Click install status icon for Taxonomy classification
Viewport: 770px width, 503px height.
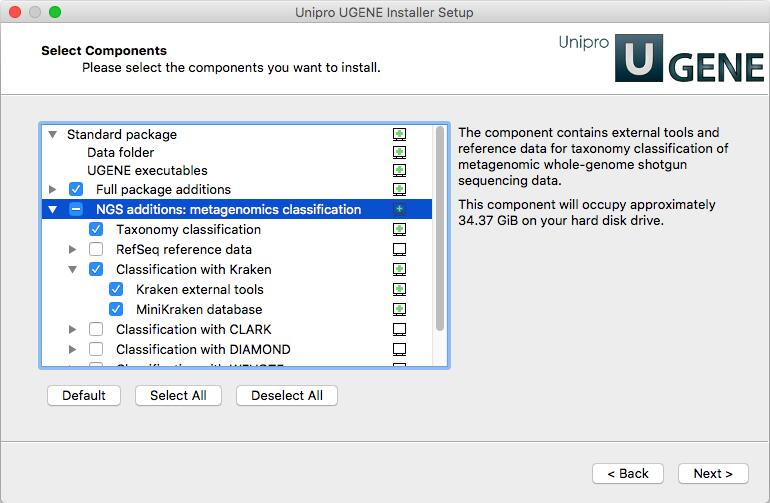pyautogui.click(x=399, y=229)
